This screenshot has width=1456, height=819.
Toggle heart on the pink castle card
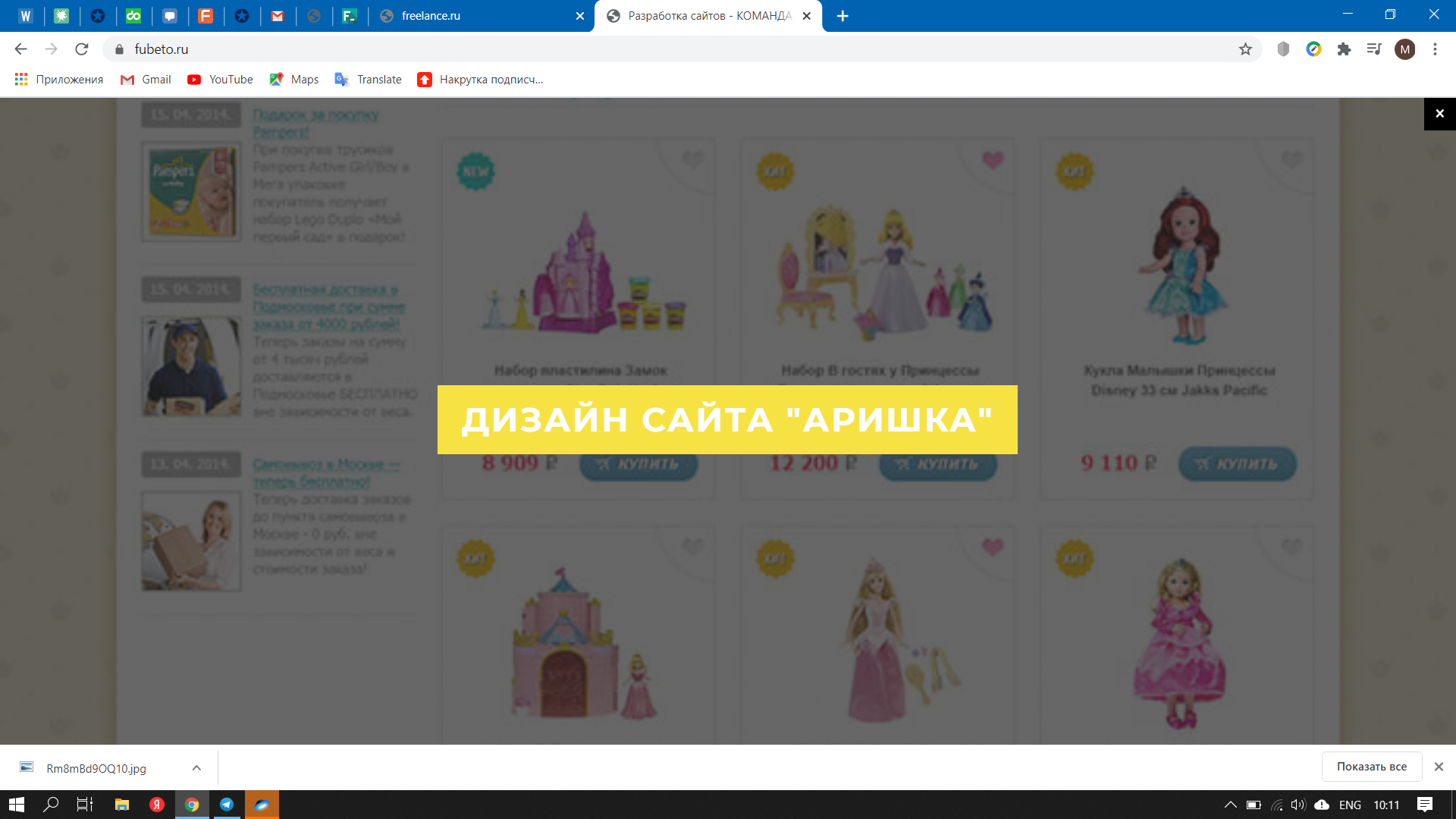click(x=692, y=546)
